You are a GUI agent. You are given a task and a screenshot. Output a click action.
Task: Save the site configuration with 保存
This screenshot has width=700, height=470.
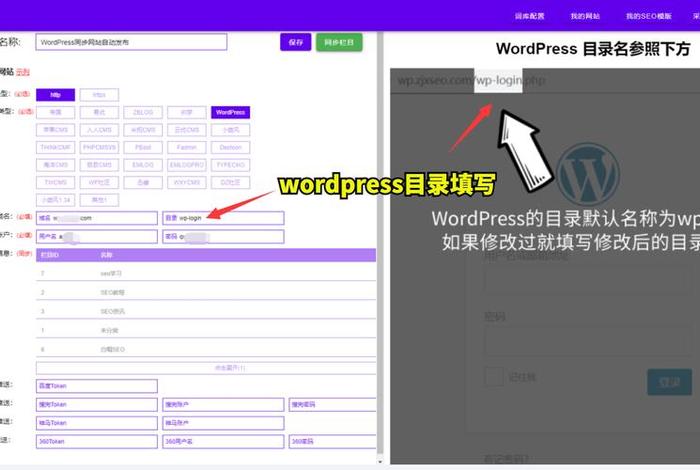[296, 42]
